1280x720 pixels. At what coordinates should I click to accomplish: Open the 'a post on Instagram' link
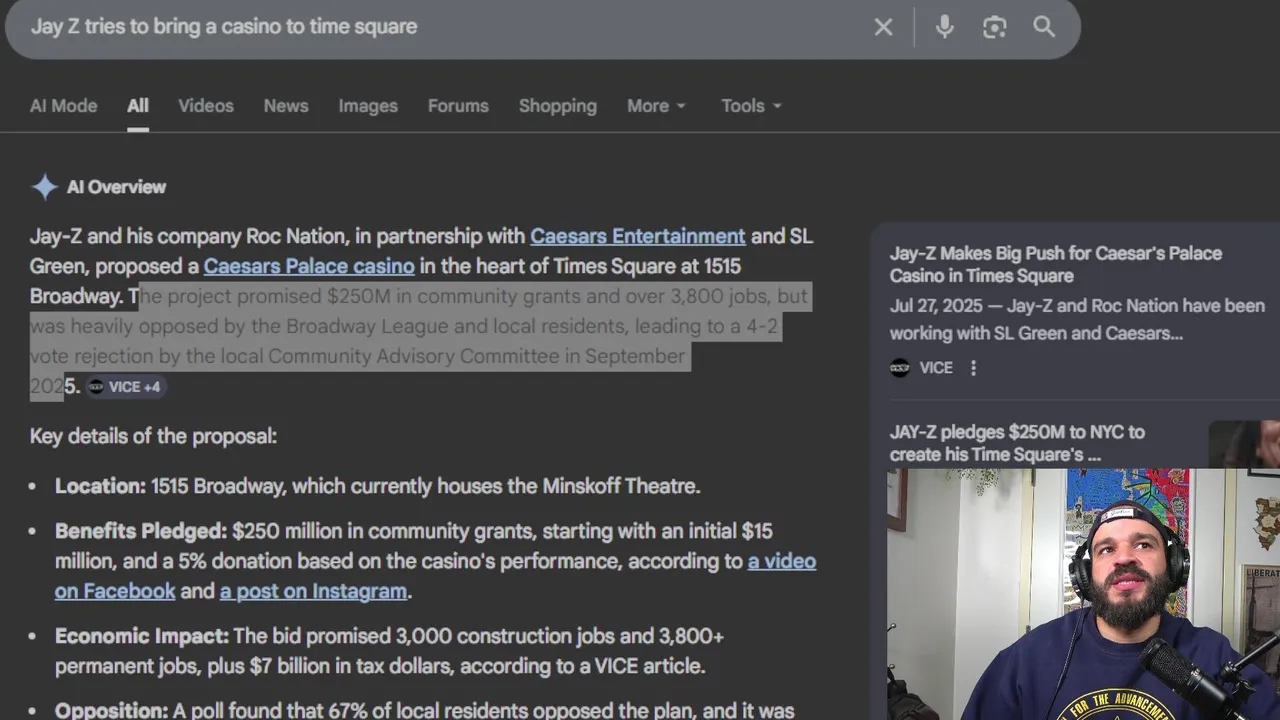pyautogui.click(x=313, y=591)
